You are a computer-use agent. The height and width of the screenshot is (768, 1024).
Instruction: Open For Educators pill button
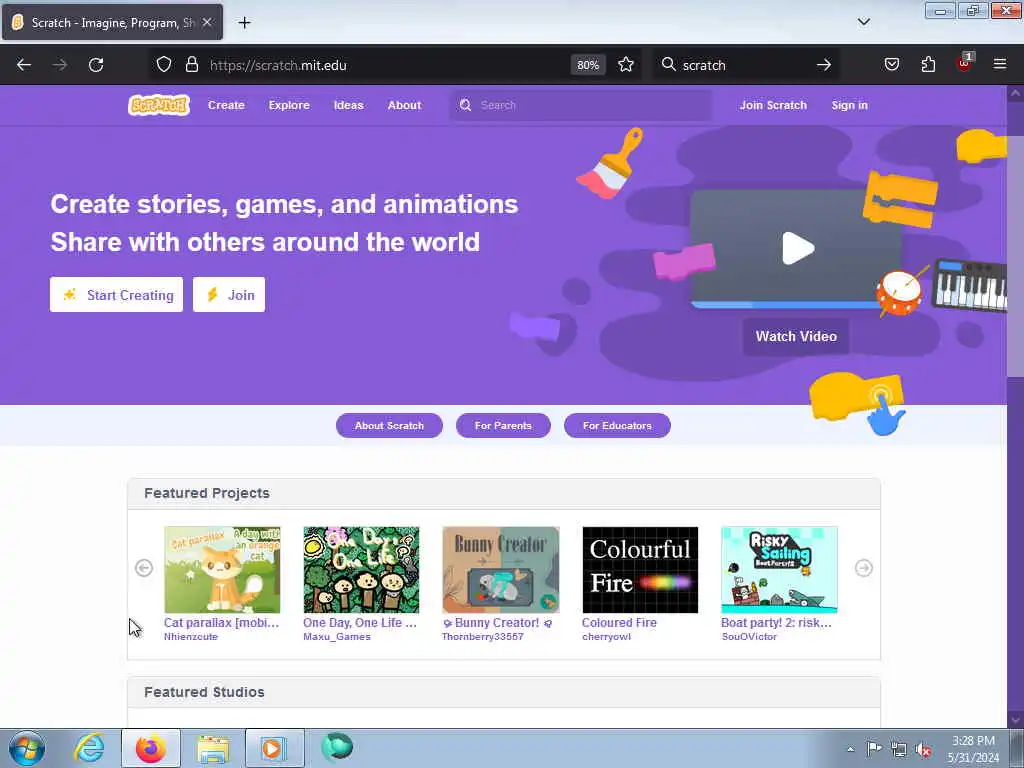pos(617,426)
